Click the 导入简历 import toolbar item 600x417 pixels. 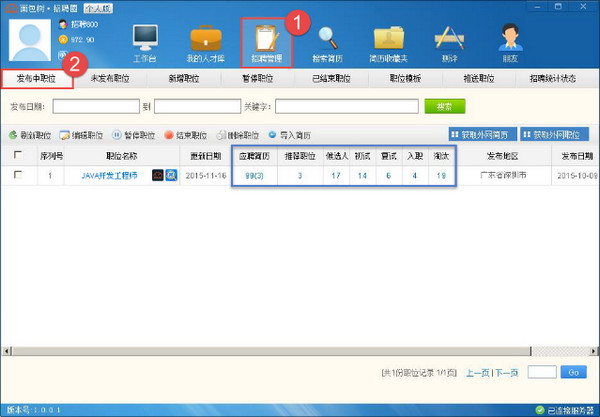coord(289,135)
